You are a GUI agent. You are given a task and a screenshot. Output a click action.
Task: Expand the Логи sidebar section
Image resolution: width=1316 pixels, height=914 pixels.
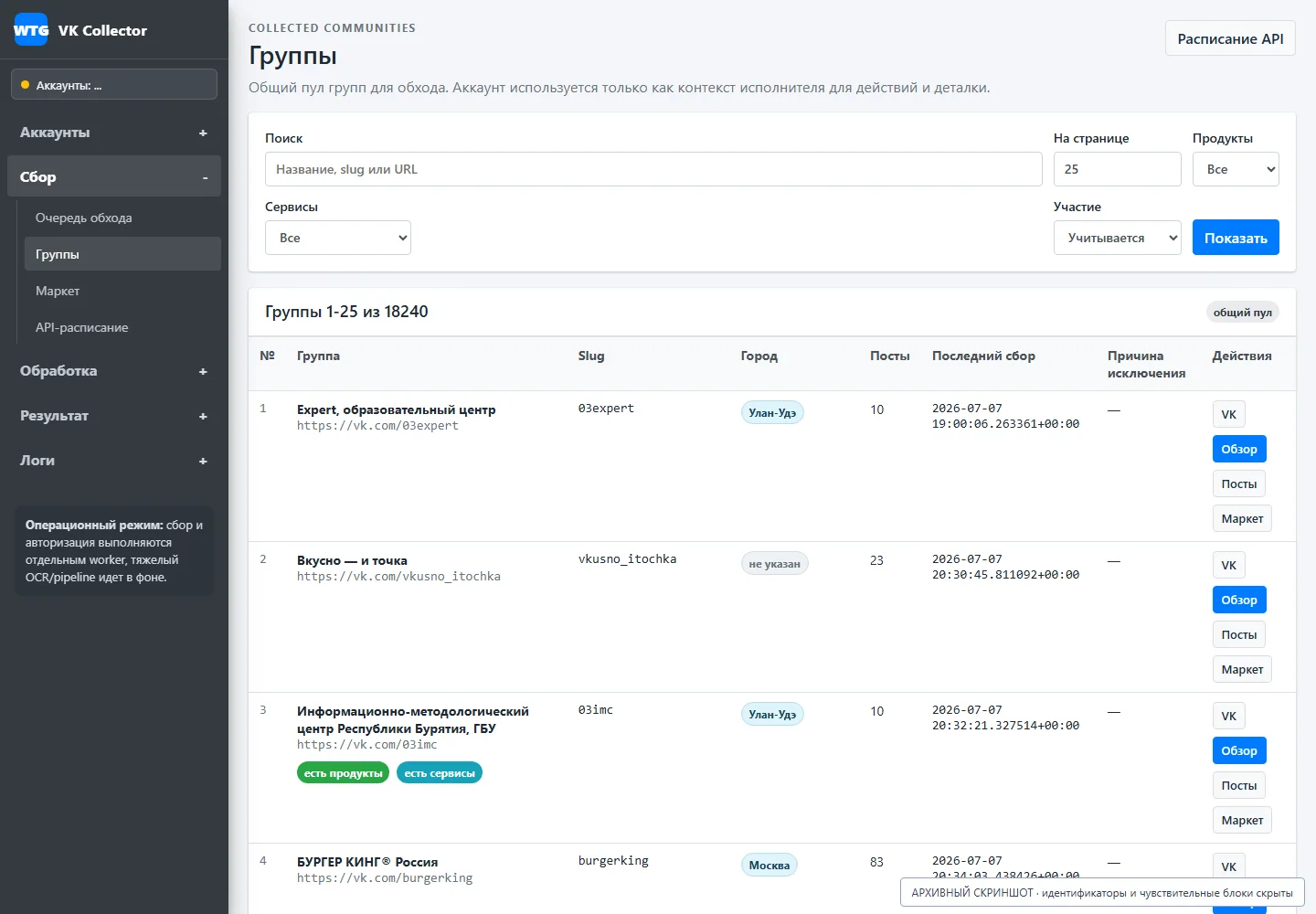coord(114,461)
